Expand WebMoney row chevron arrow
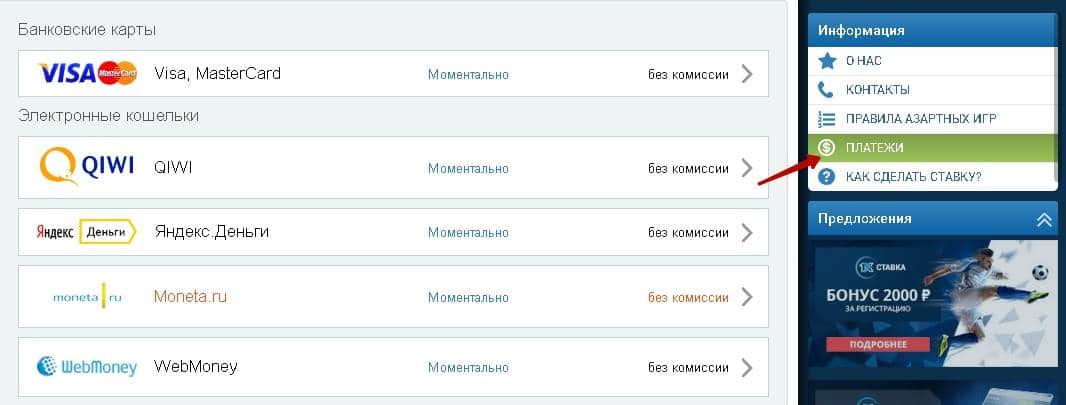The height and width of the screenshot is (405, 1066). click(747, 367)
